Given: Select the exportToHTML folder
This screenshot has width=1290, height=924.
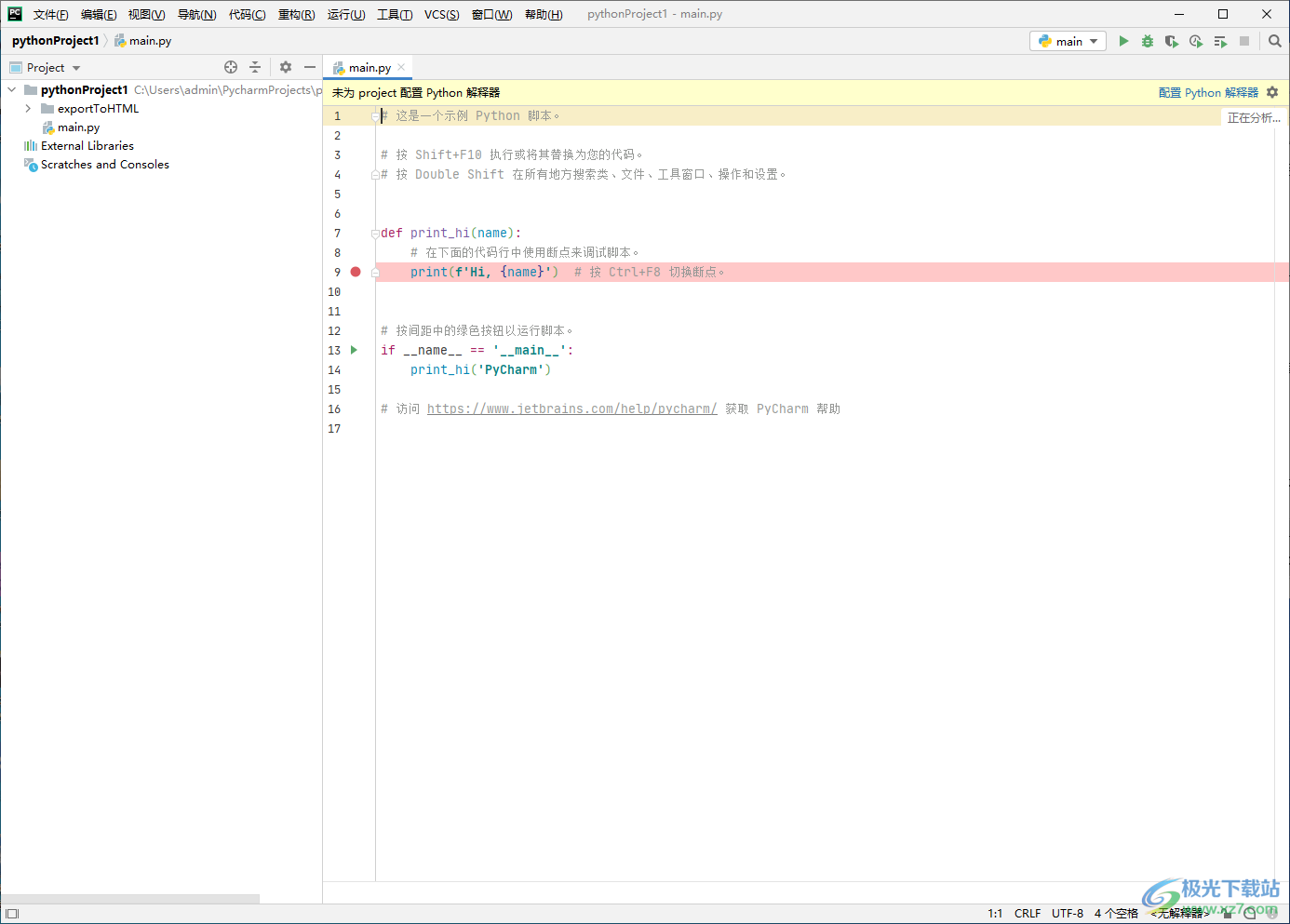Looking at the screenshot, I should tap(98, 109).
